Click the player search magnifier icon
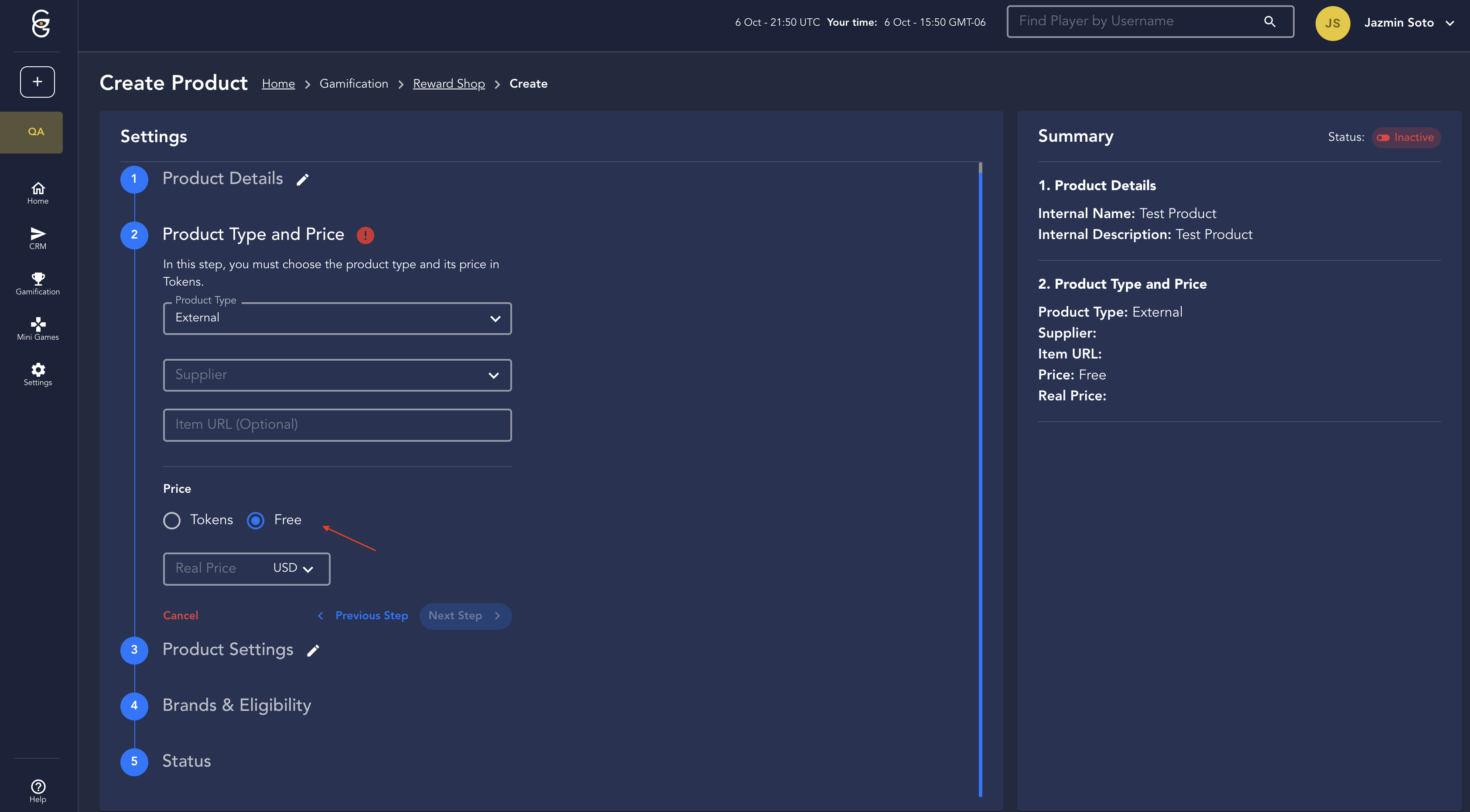 click(1269, 22)
